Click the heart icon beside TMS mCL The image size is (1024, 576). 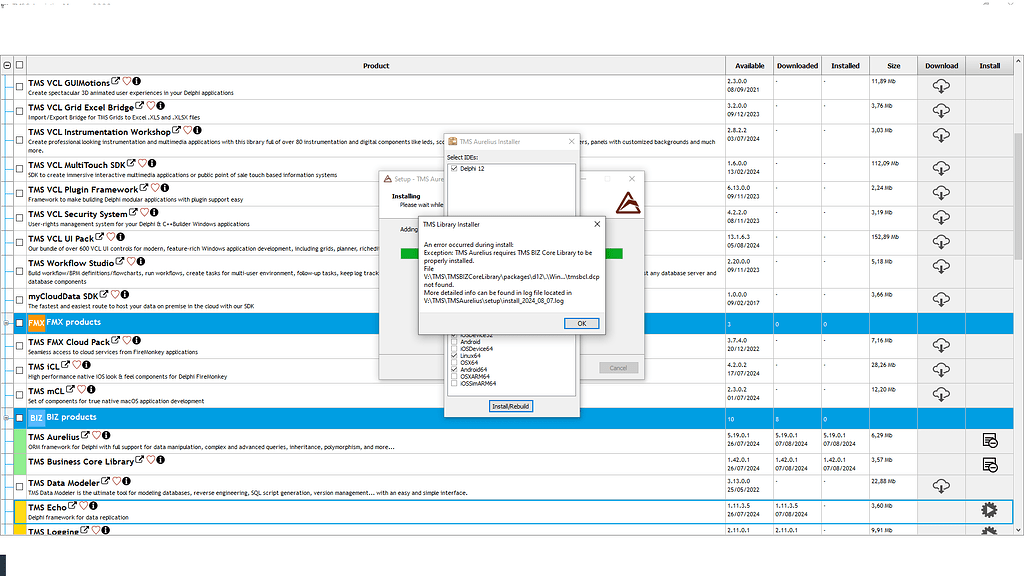point(82,390)
